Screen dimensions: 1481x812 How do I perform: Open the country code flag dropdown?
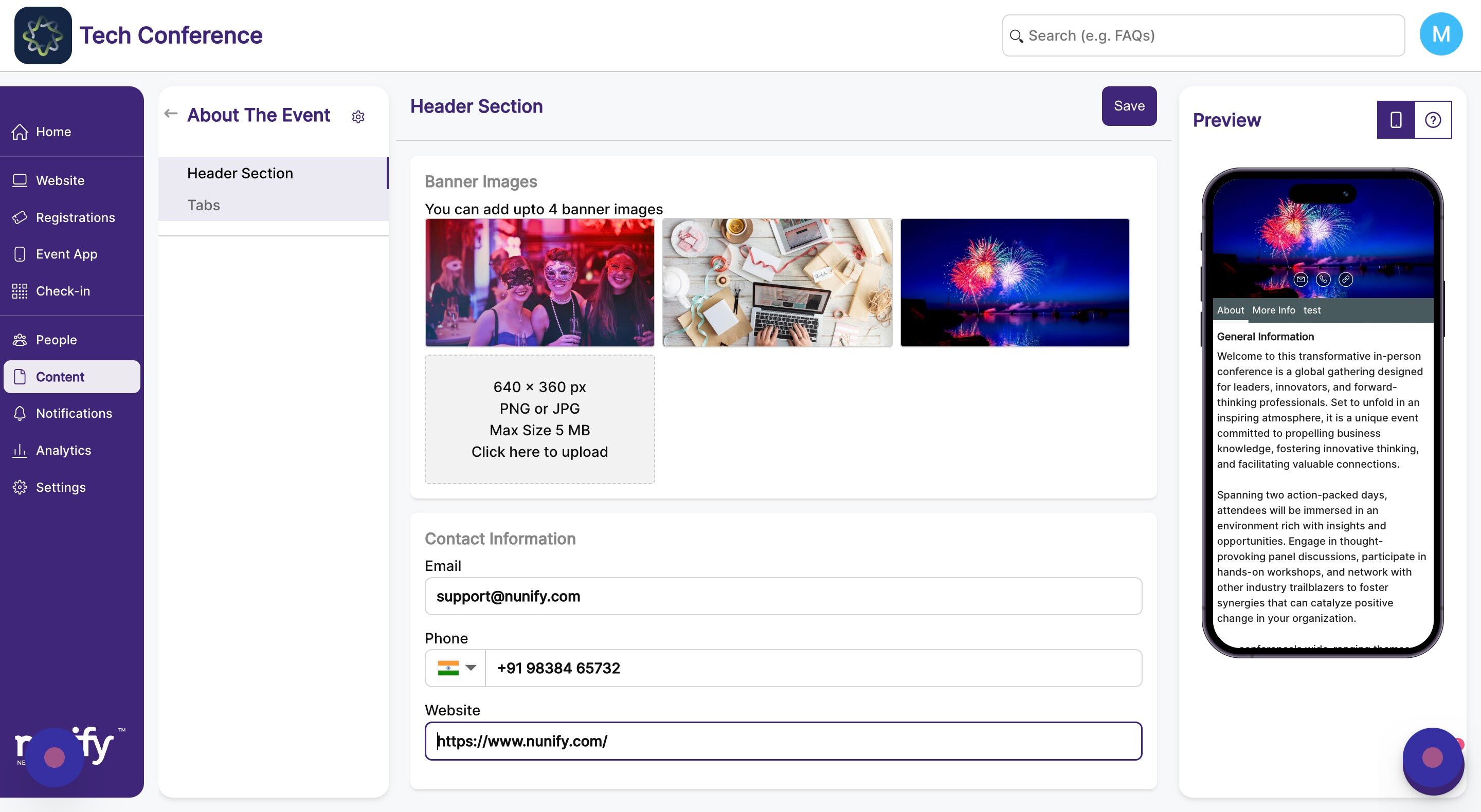[x=457, y=668]
